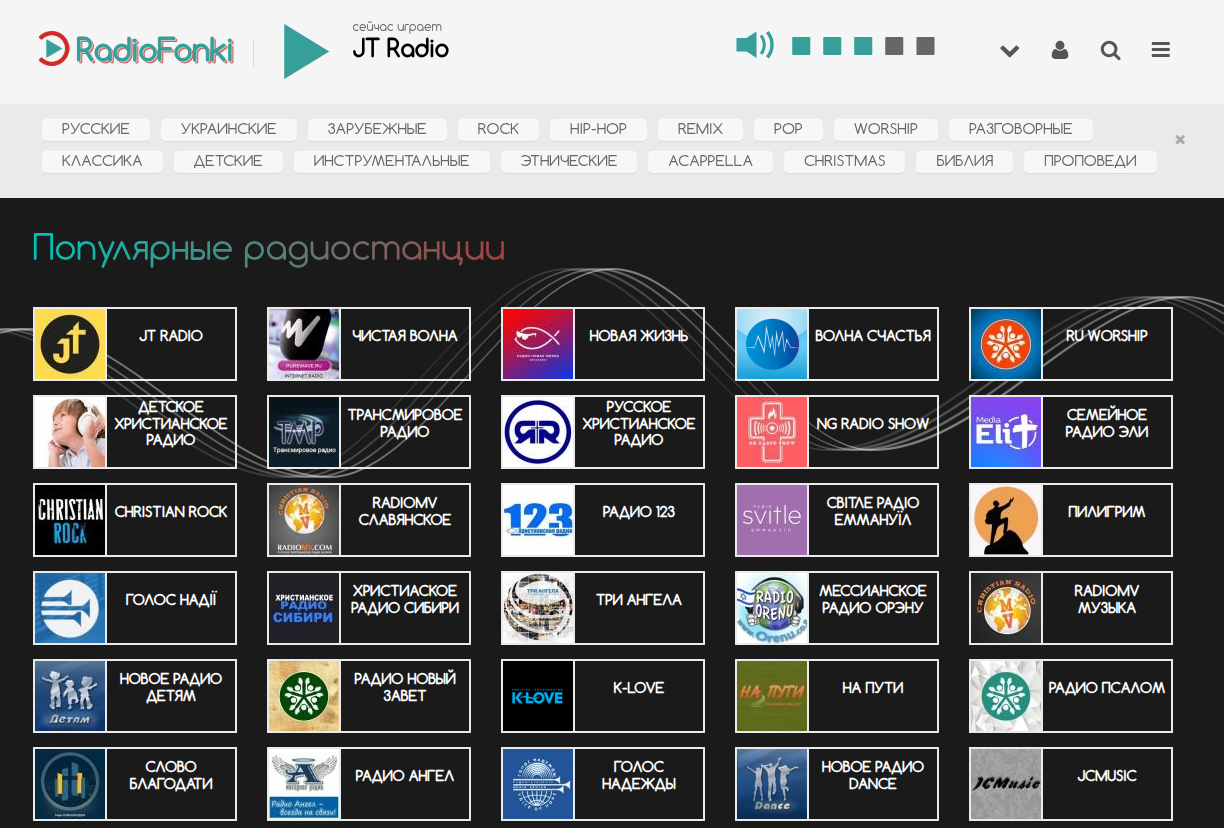The height and width of the screenshot is (828, 1224).
Task: Click the Пилигрим station logo
Action: (x=1006, y=520)
